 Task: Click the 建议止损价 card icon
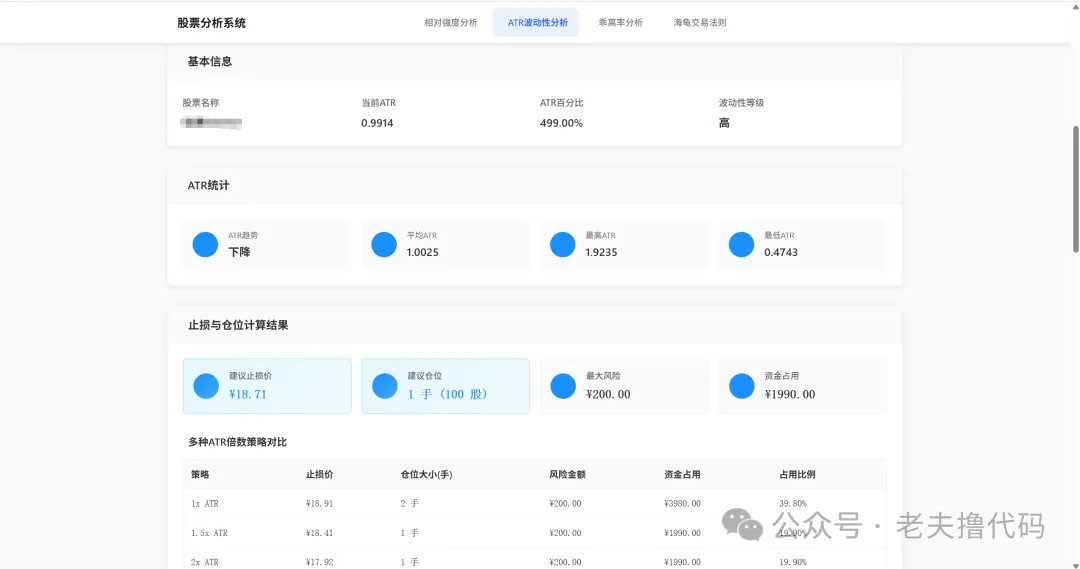(206, 386)
